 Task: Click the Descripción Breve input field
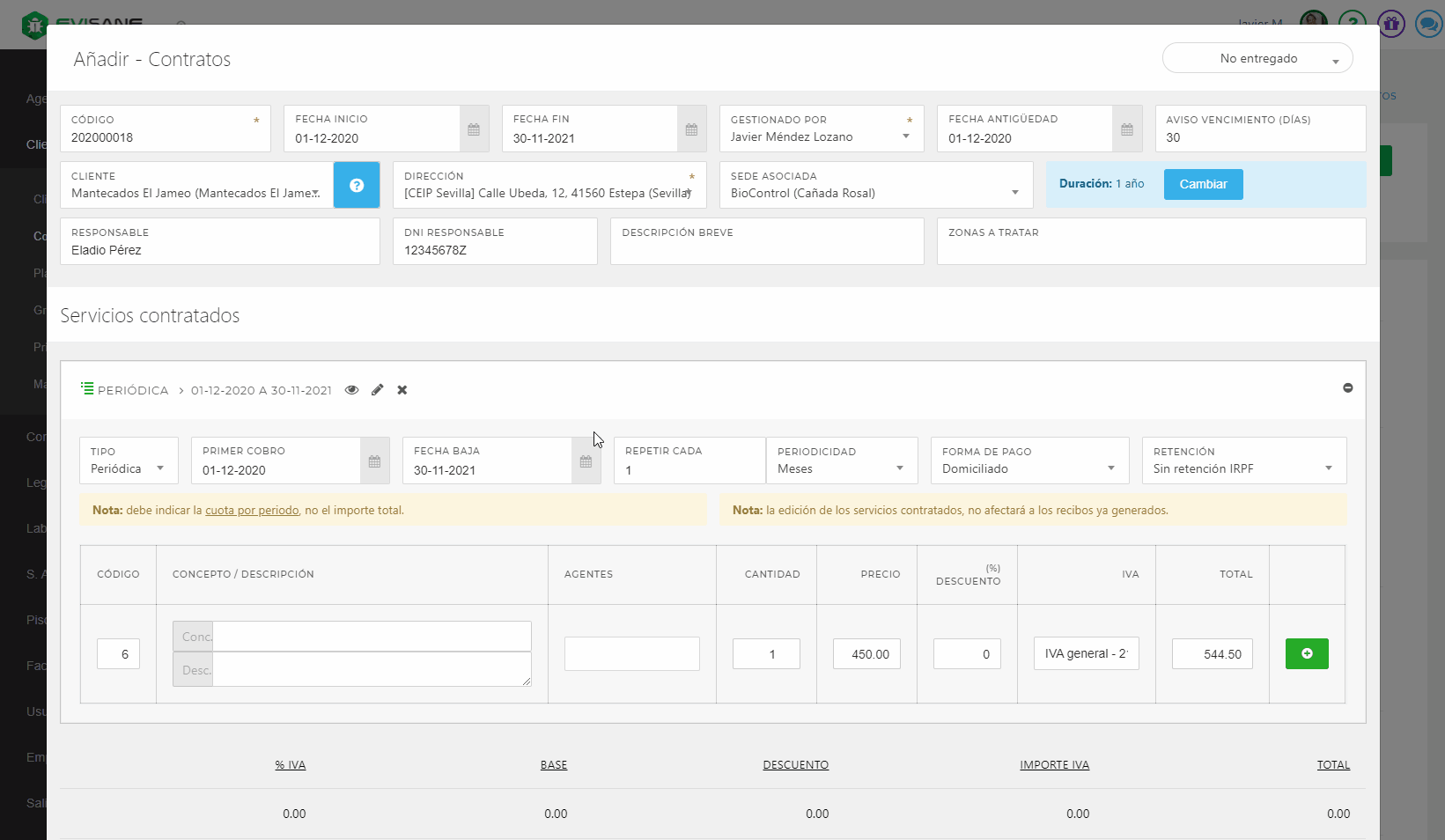click(x=766, y=250)
